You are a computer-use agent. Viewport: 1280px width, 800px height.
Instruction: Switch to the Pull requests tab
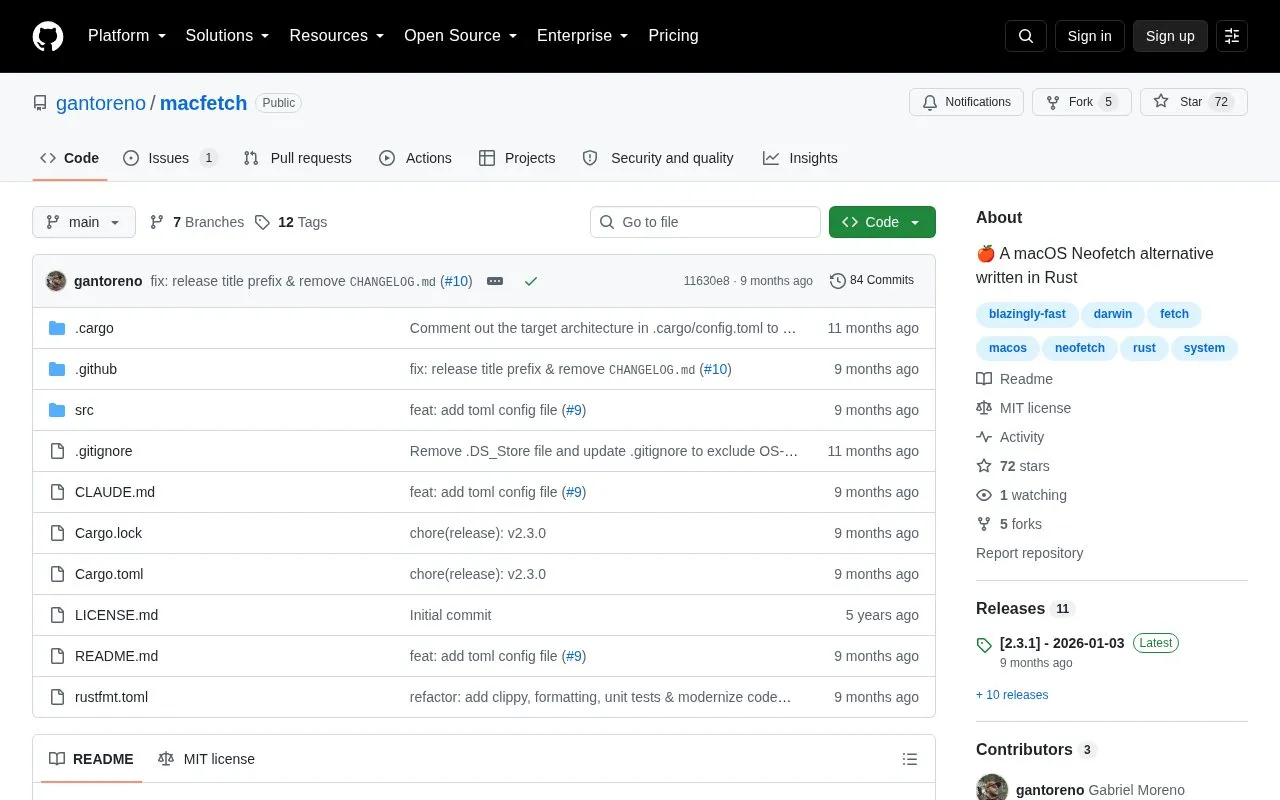297,158
